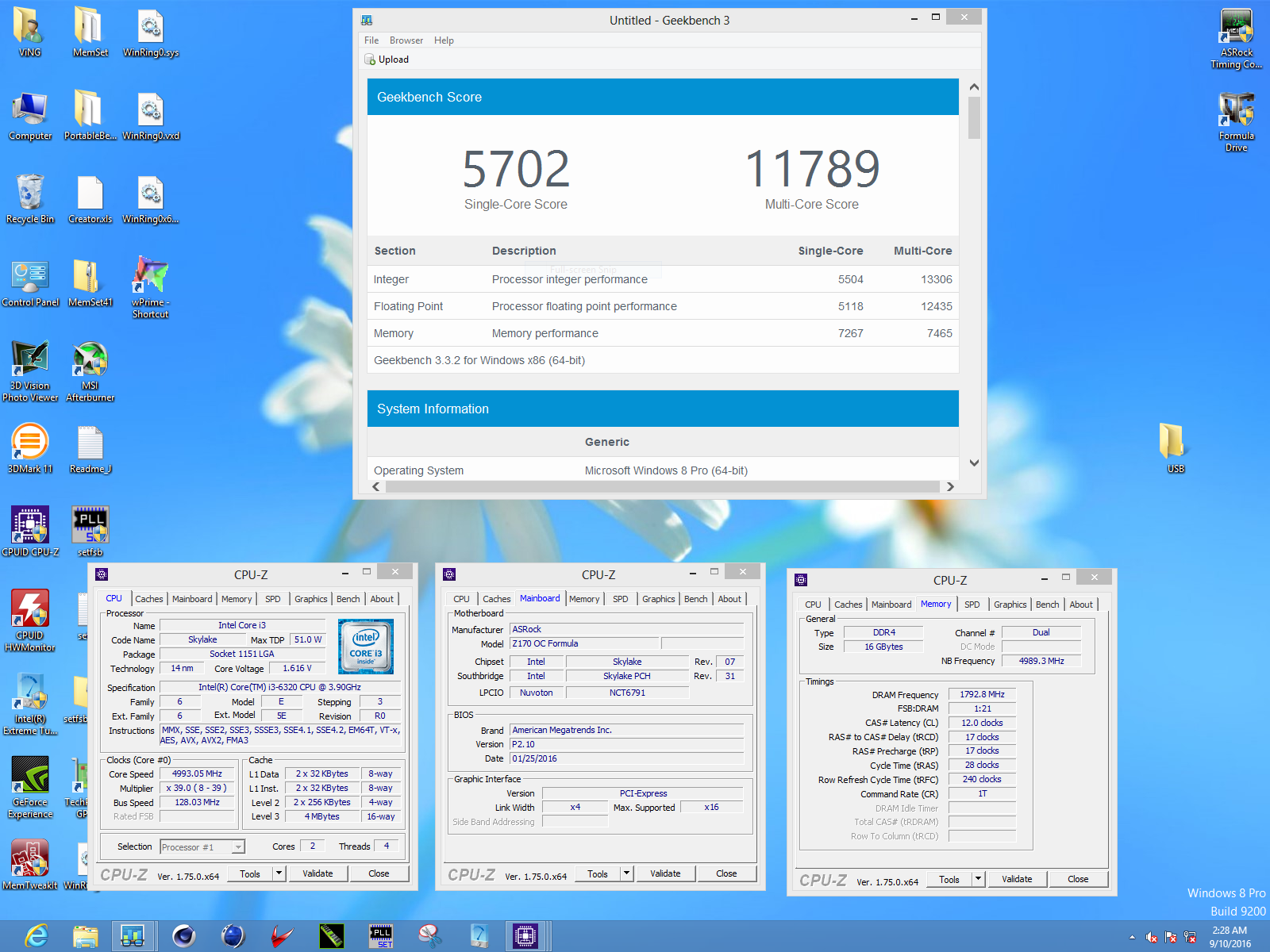
Task: Expand Tools dropdown arrow in left CPU-Z
Action: click(x=279, y=873)
